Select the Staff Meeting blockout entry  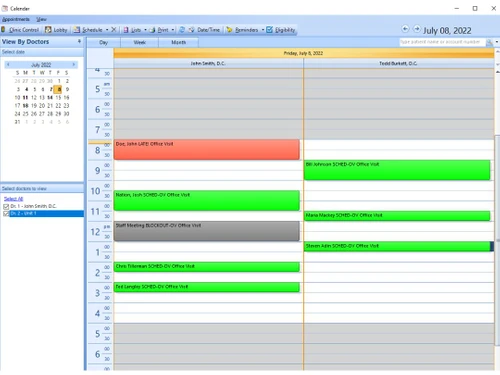click(206, 231)
